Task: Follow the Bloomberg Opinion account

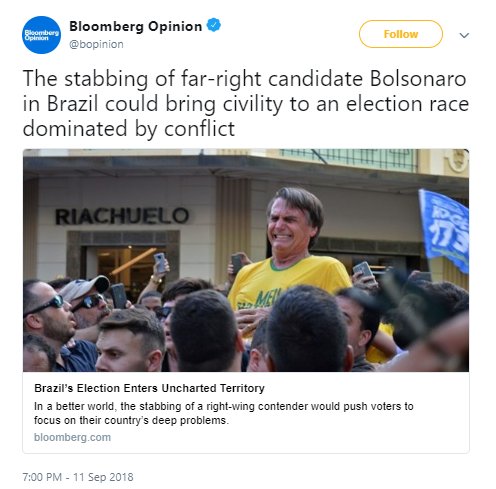Action: coord(401,34)
